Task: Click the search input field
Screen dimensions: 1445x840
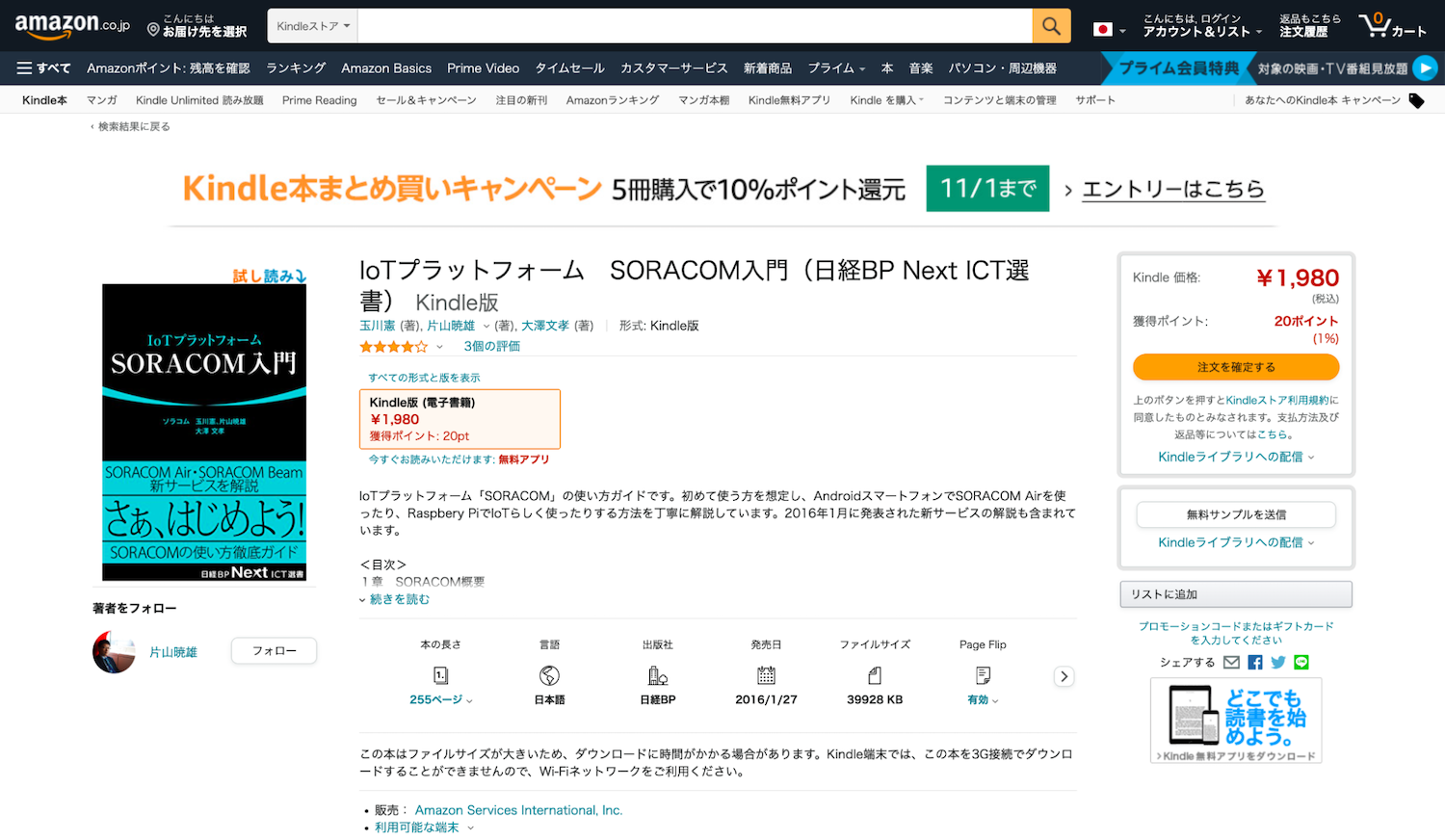Action: point(695,26)
